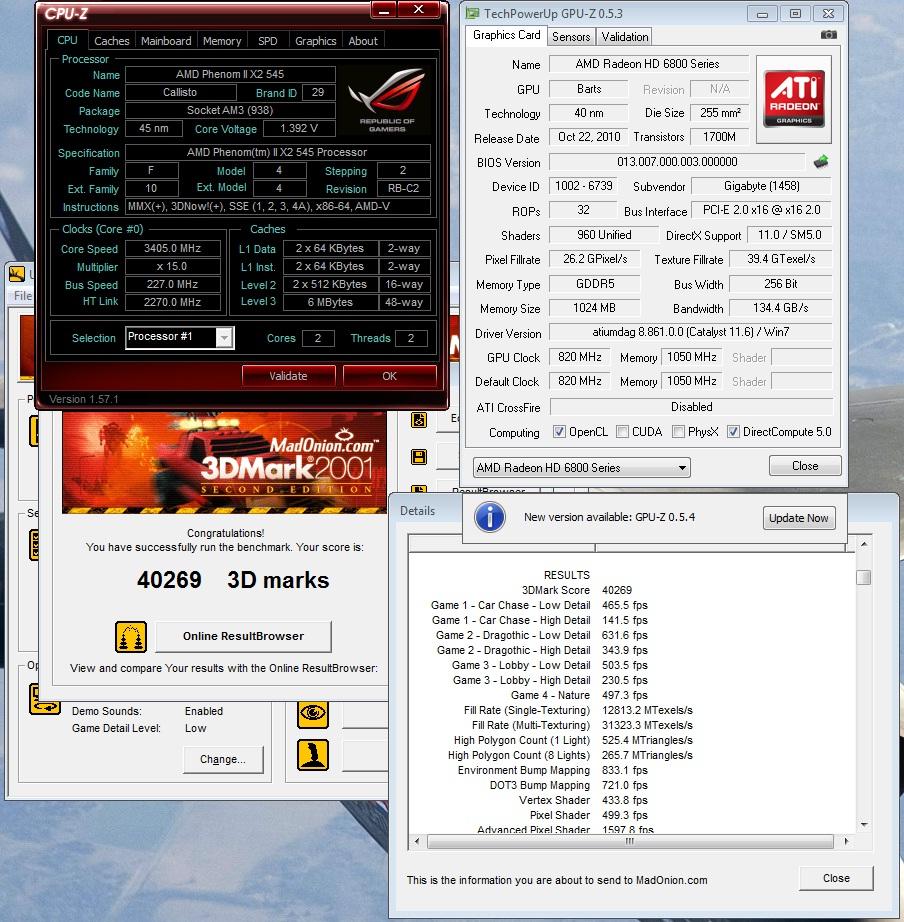Click the Core Voltage 1.392 V value
Screen dimensions: 904x922
(299, 128)
